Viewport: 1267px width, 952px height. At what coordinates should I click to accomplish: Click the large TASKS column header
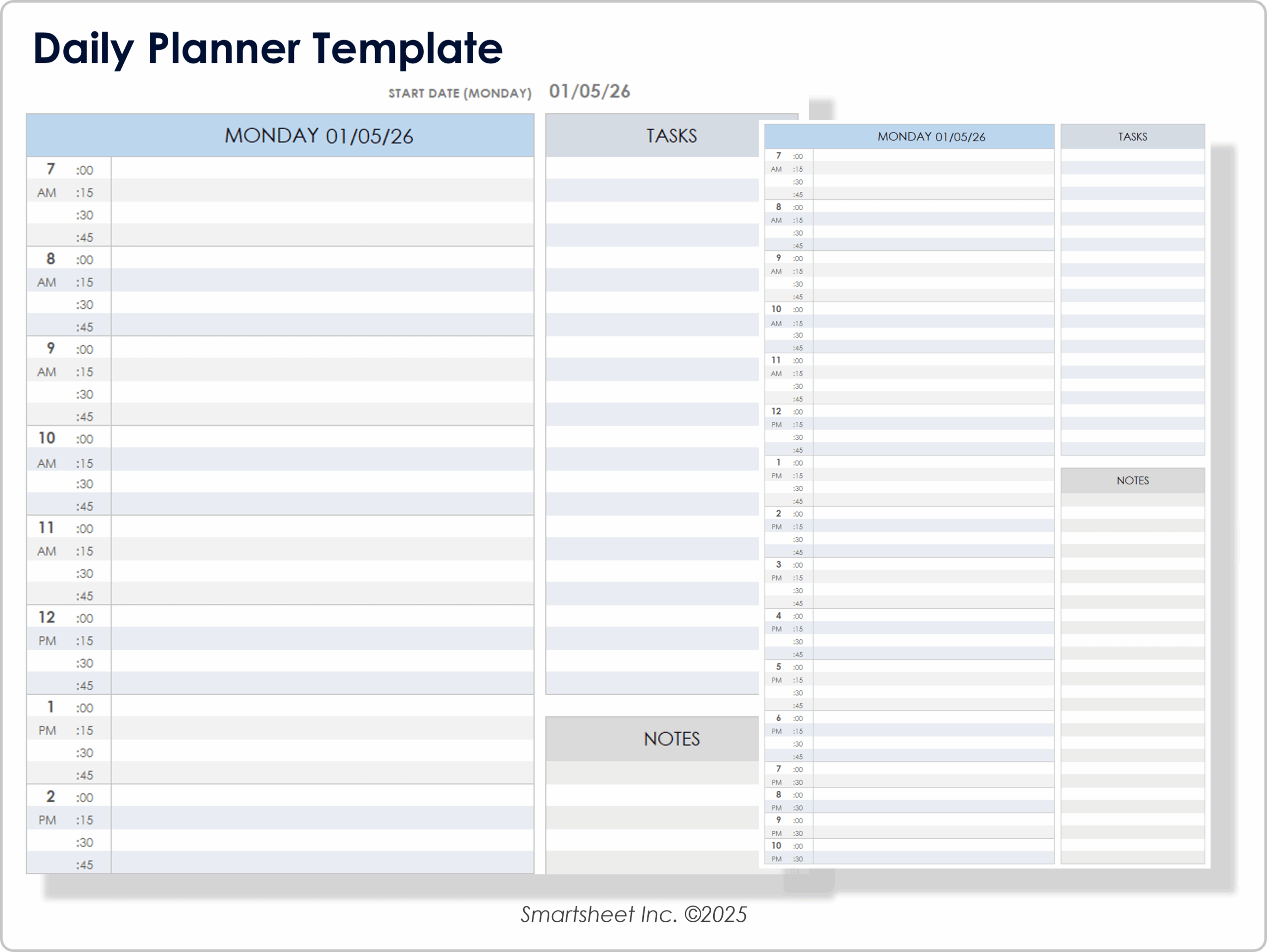(671, 136)
